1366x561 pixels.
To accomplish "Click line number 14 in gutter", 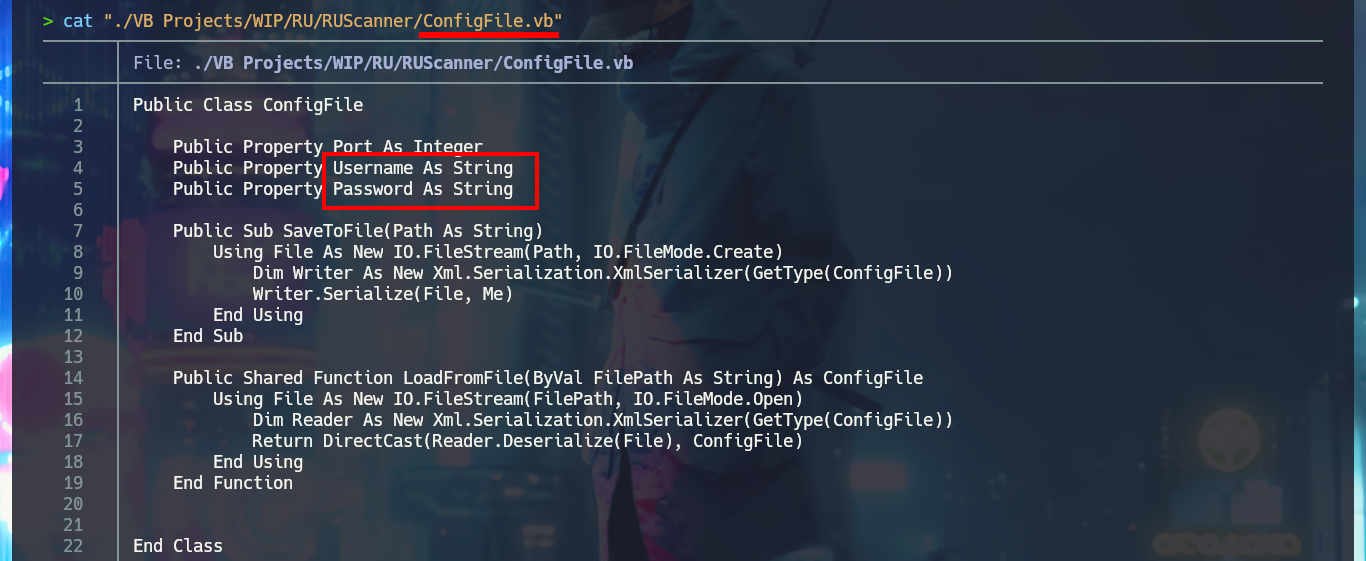I will click(x=73, y=378).
